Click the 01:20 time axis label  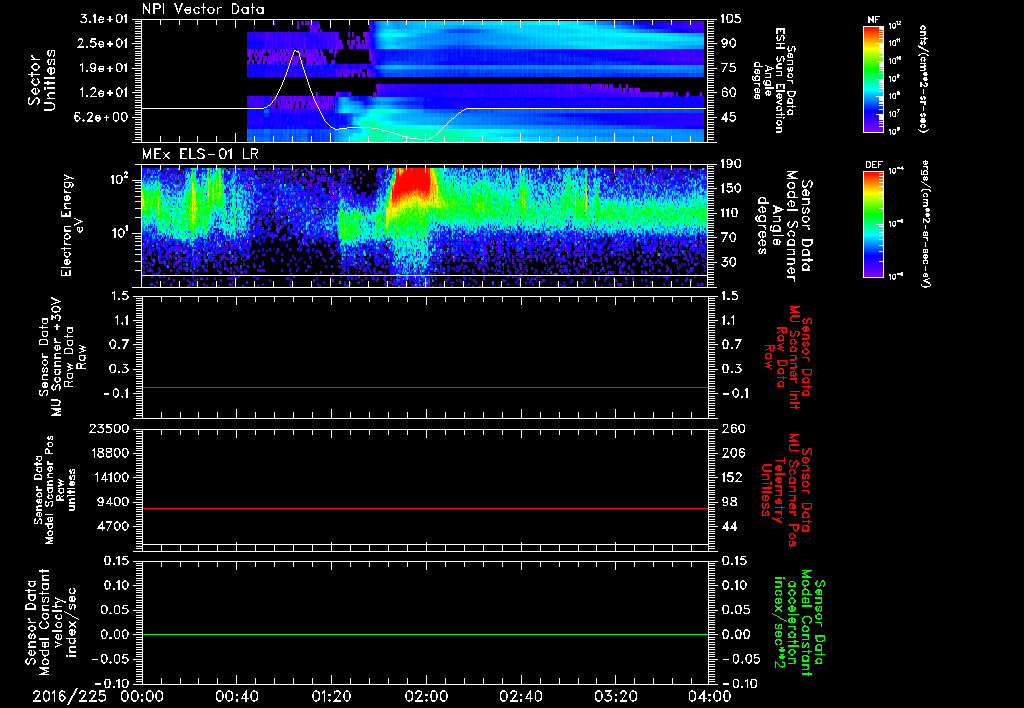pyautogui.click(x=331, y=696)
